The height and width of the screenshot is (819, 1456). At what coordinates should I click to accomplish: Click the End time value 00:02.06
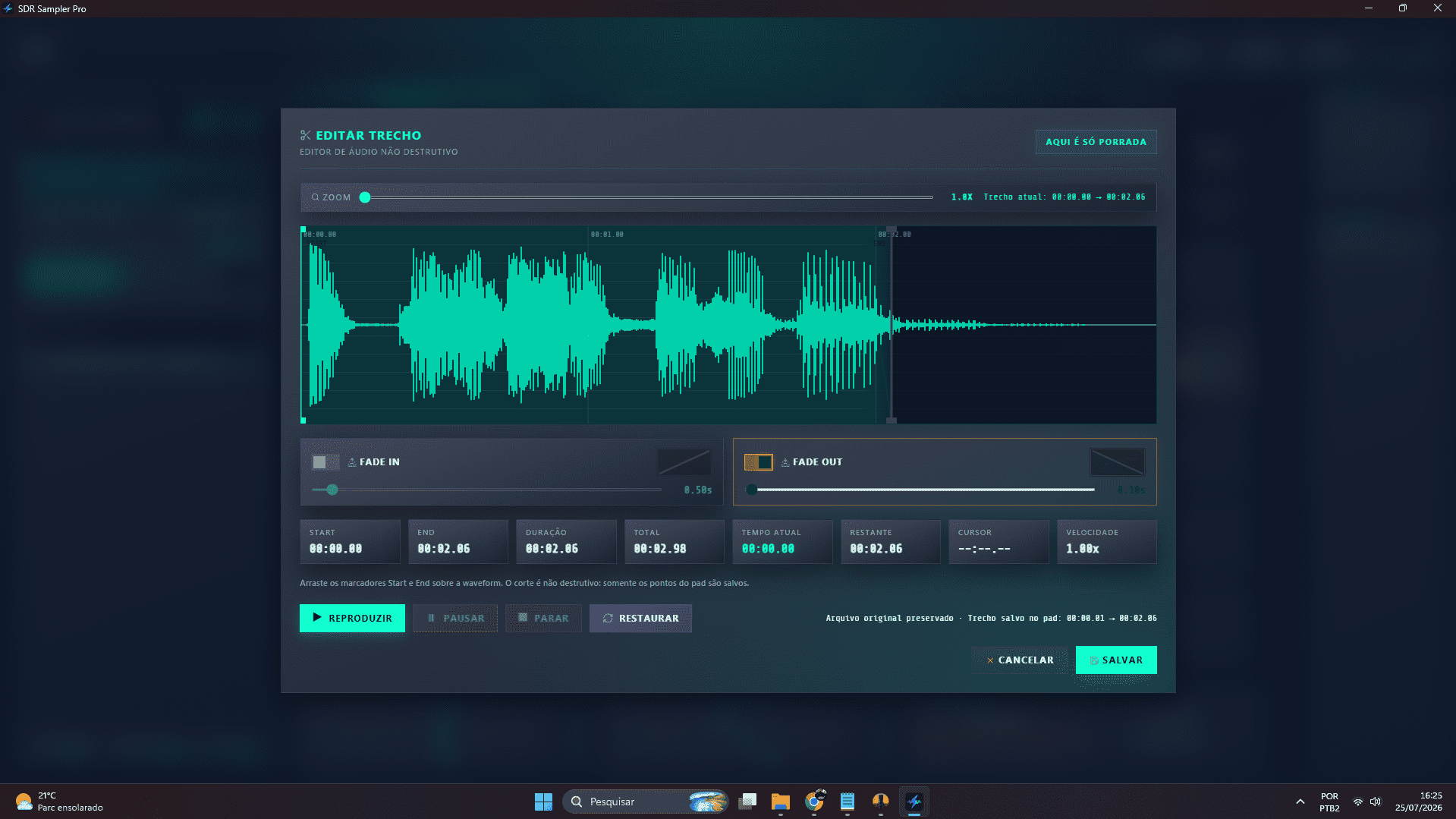[444, 549]
